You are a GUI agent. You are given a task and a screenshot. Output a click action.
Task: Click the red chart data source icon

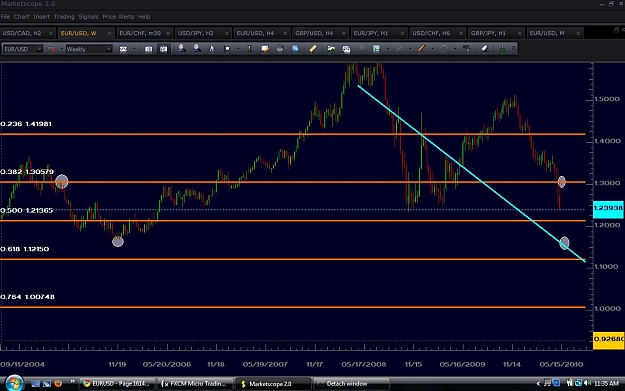point(51,49)
